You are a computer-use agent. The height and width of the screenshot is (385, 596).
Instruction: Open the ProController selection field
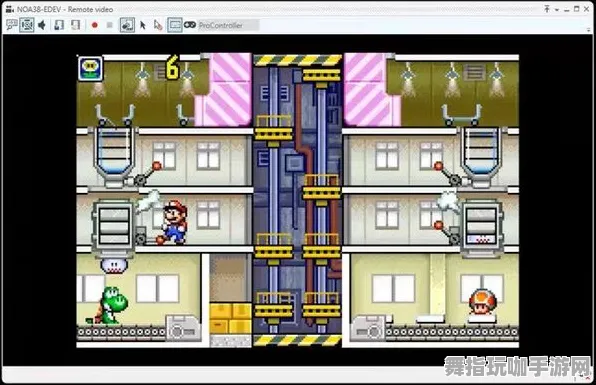pos(228,25)
